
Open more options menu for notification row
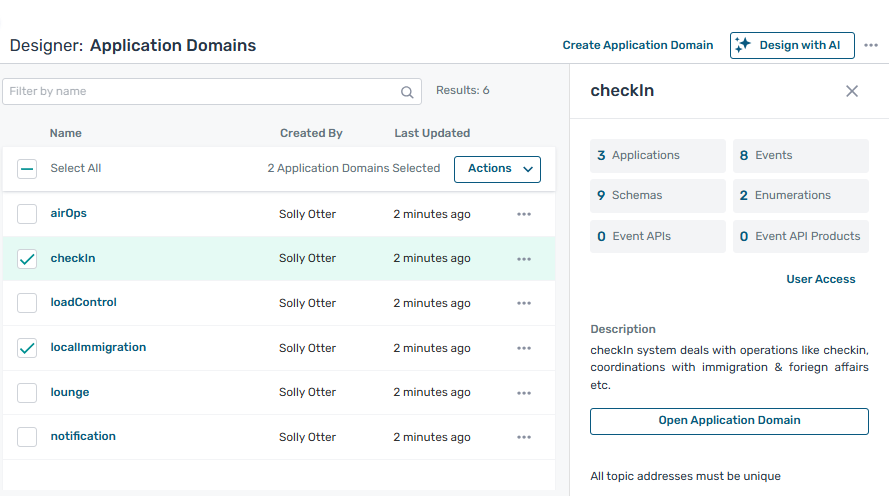pyautogui.click(x=524, y=437)
